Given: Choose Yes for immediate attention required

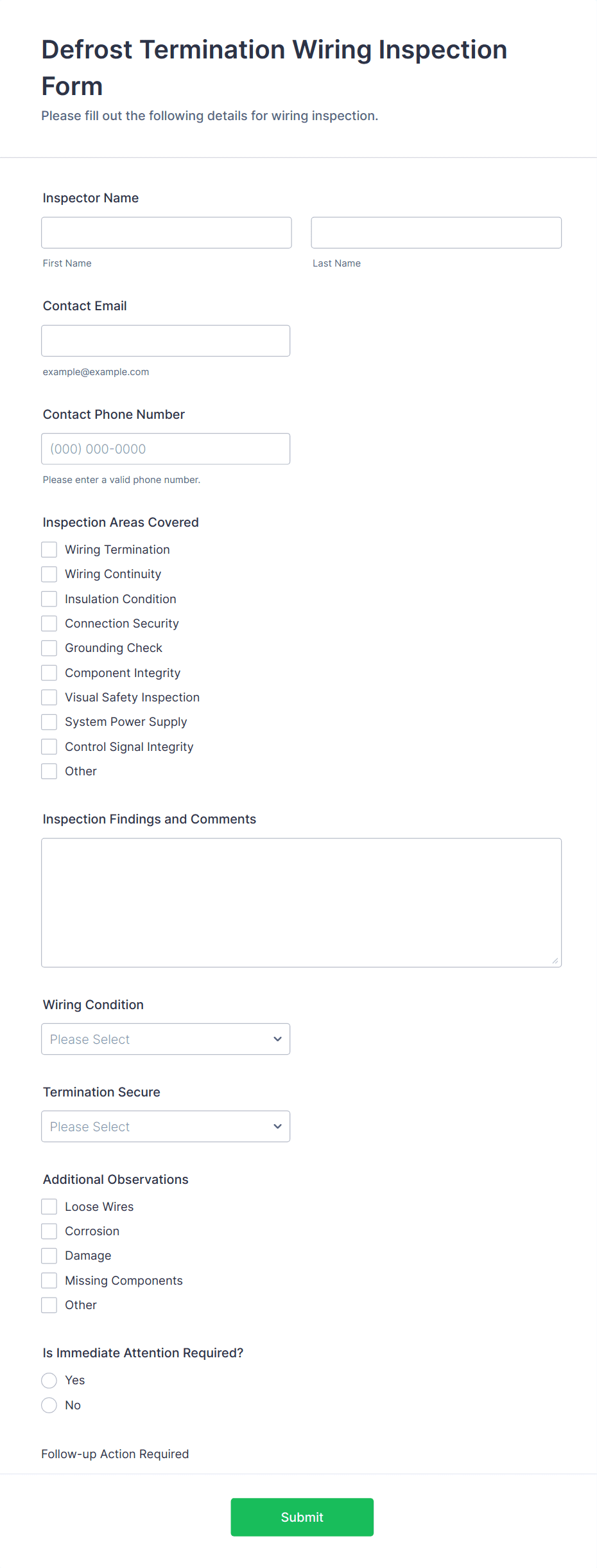Looking at the screenshot, I should coord(49,1380).
